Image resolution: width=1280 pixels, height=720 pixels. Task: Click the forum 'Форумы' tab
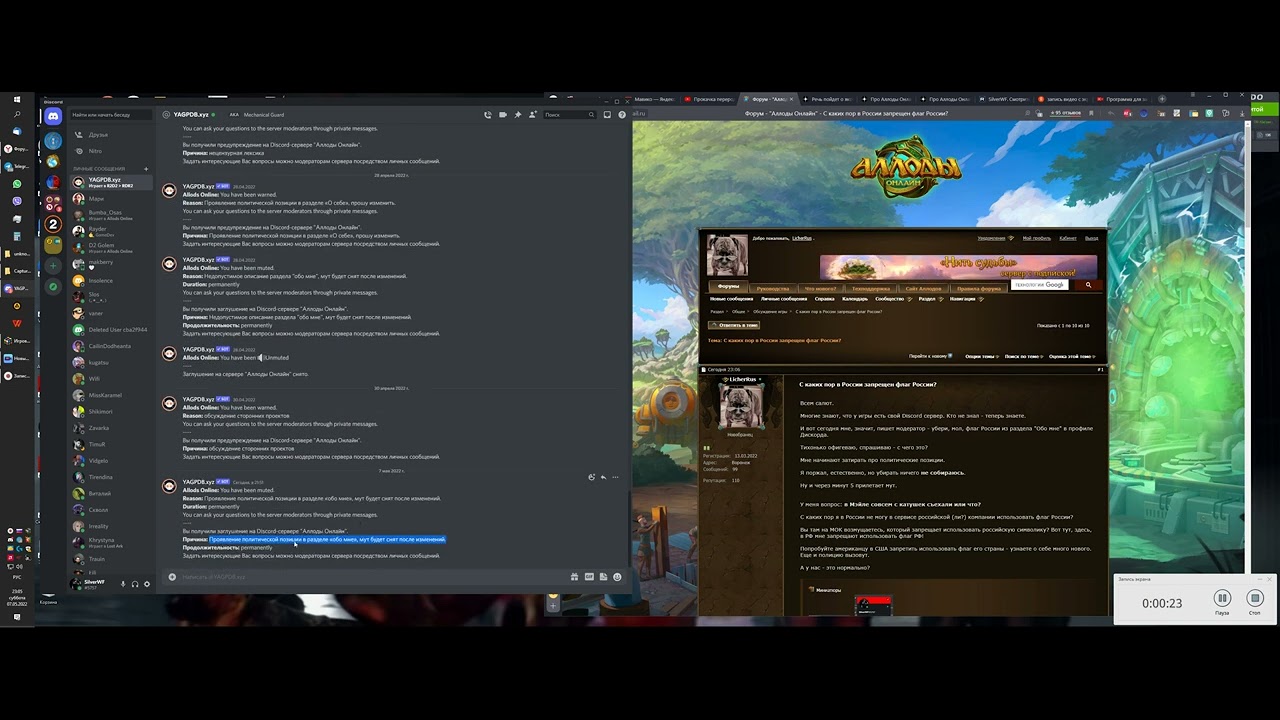point(728,287)
